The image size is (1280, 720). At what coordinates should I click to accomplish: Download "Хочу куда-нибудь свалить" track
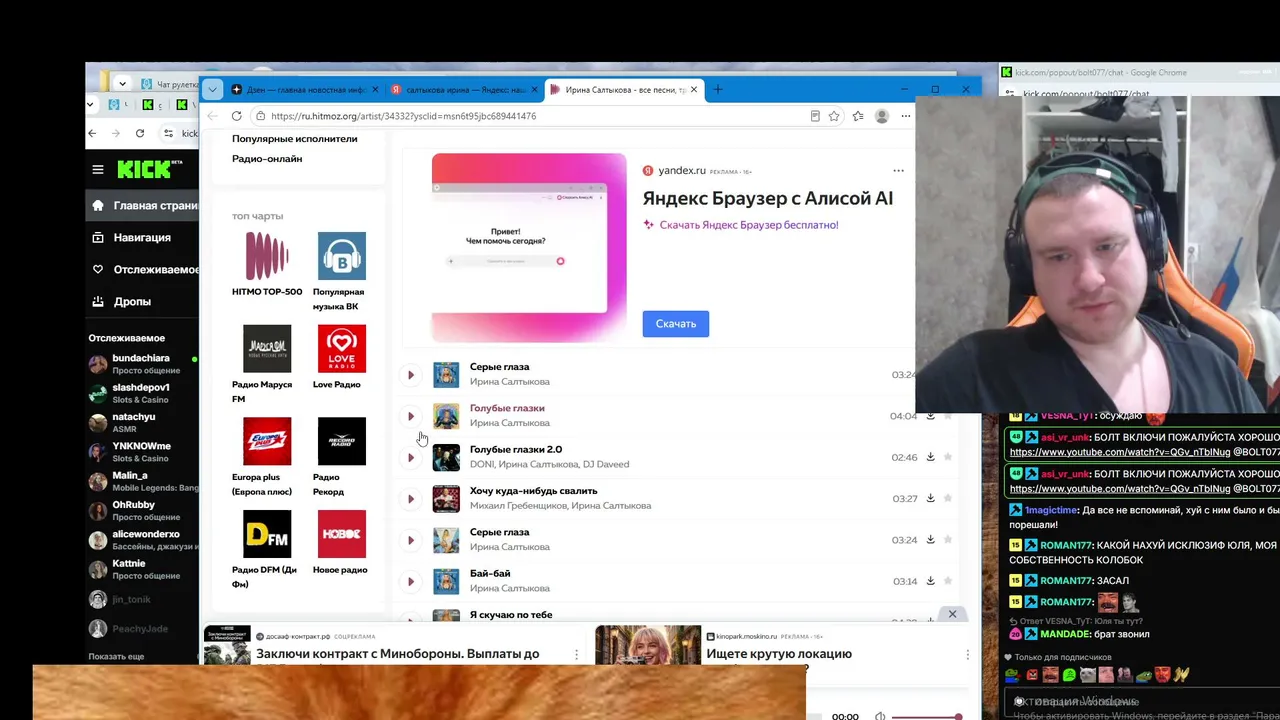pyautogui.click(x=930, y=498)
